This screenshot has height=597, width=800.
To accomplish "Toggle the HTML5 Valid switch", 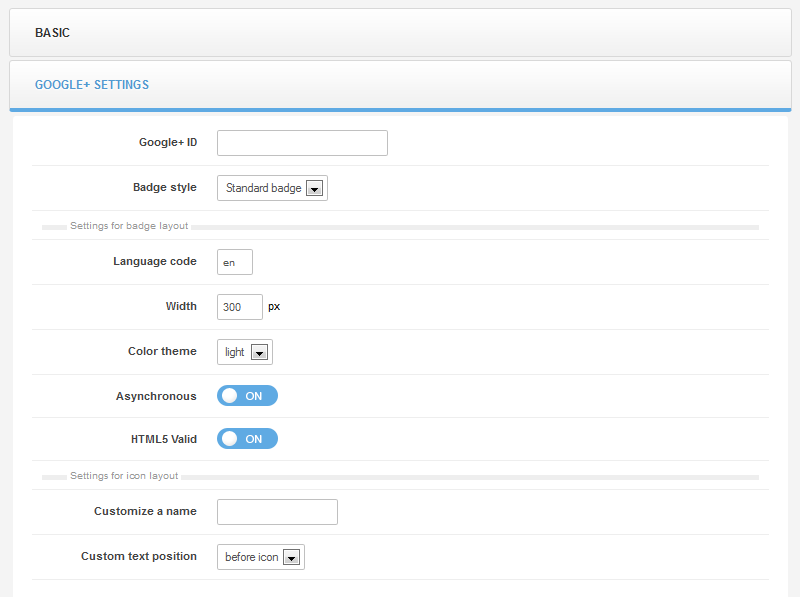I will coord(247,438).
